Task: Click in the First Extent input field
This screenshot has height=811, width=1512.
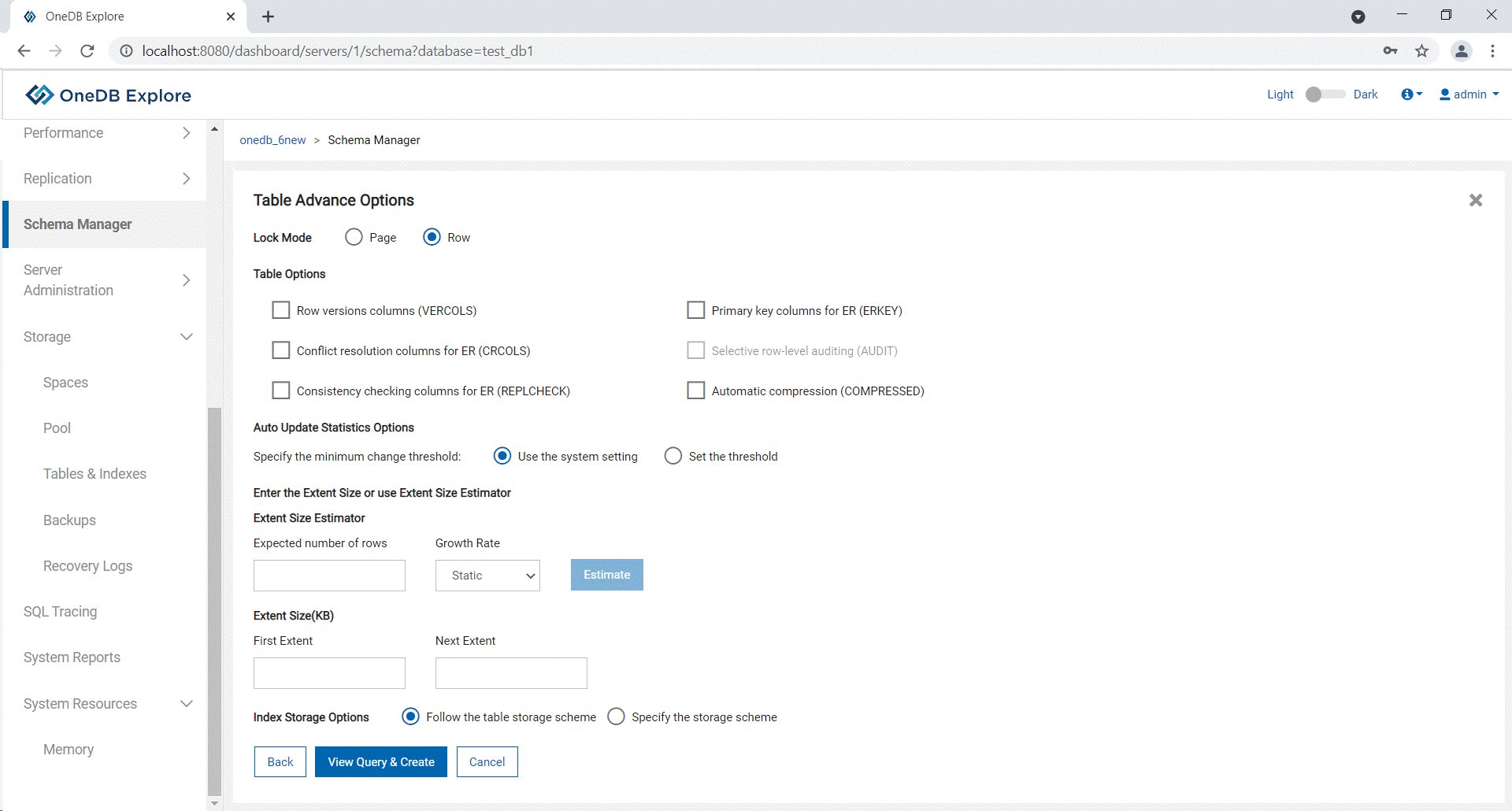Action: [x=329, y=673]
